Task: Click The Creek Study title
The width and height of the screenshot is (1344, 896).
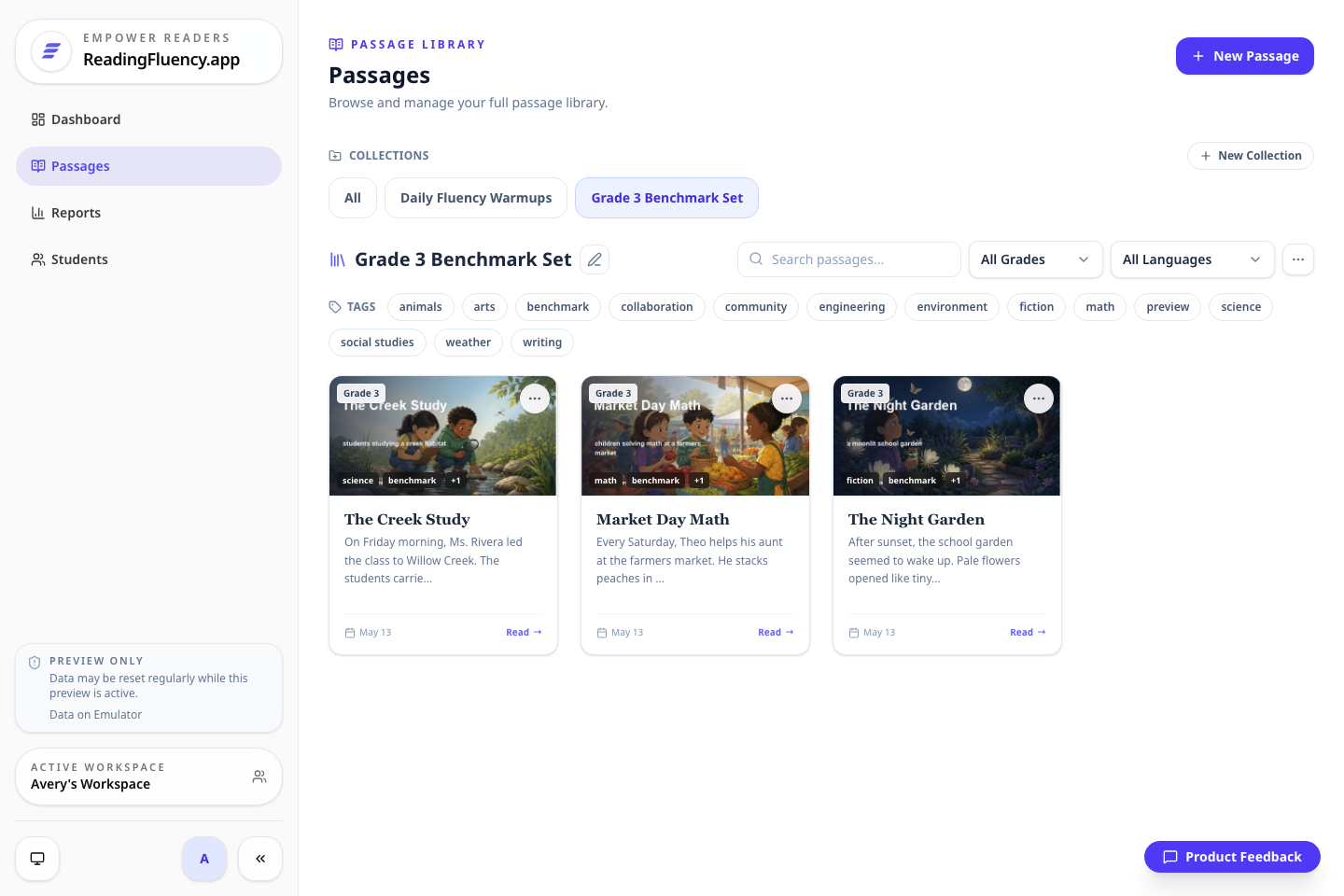Action: (407, 520)
